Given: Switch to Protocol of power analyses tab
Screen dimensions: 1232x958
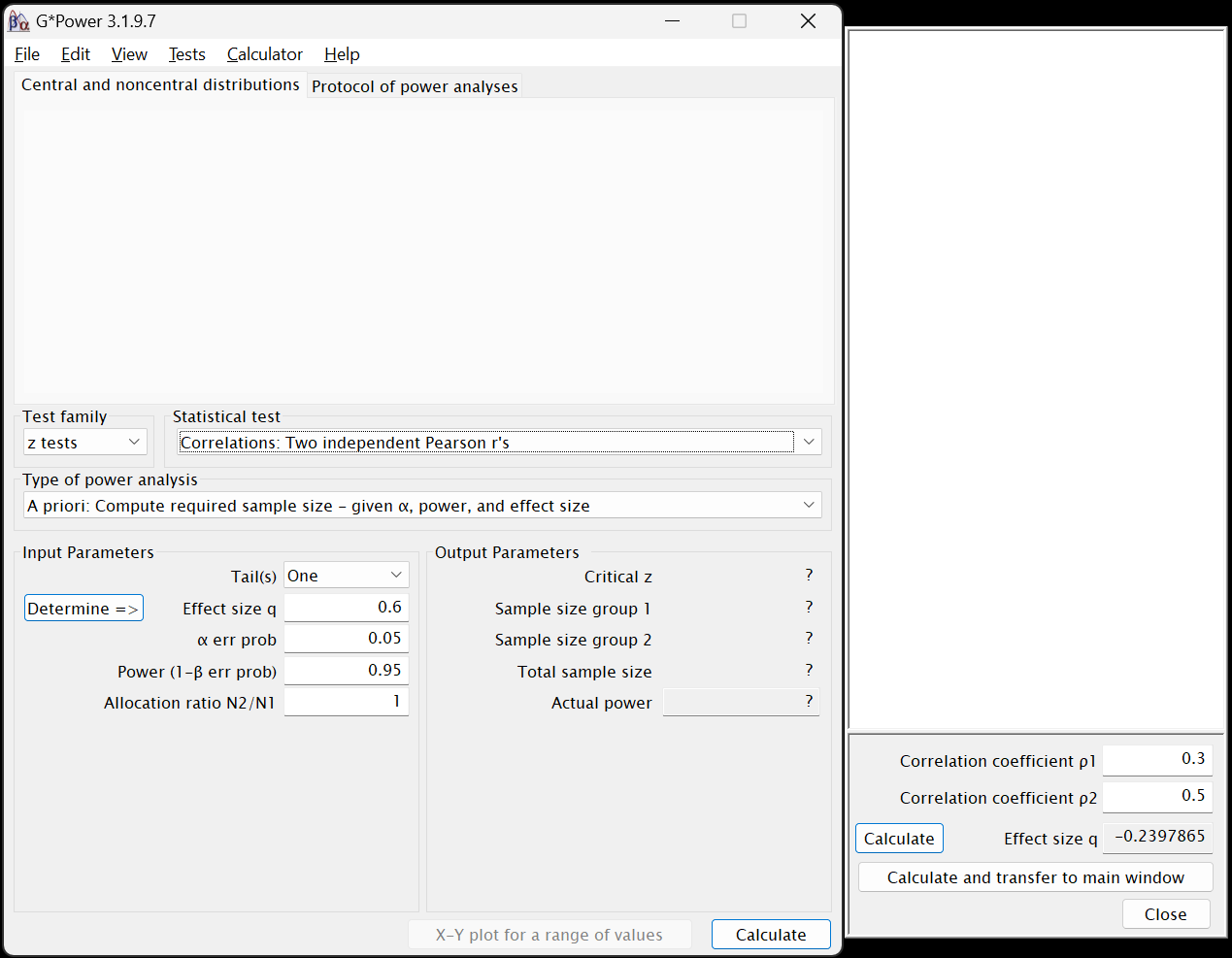Looking at the screenshot, I should pyautogui.click(x=415, y=86).
